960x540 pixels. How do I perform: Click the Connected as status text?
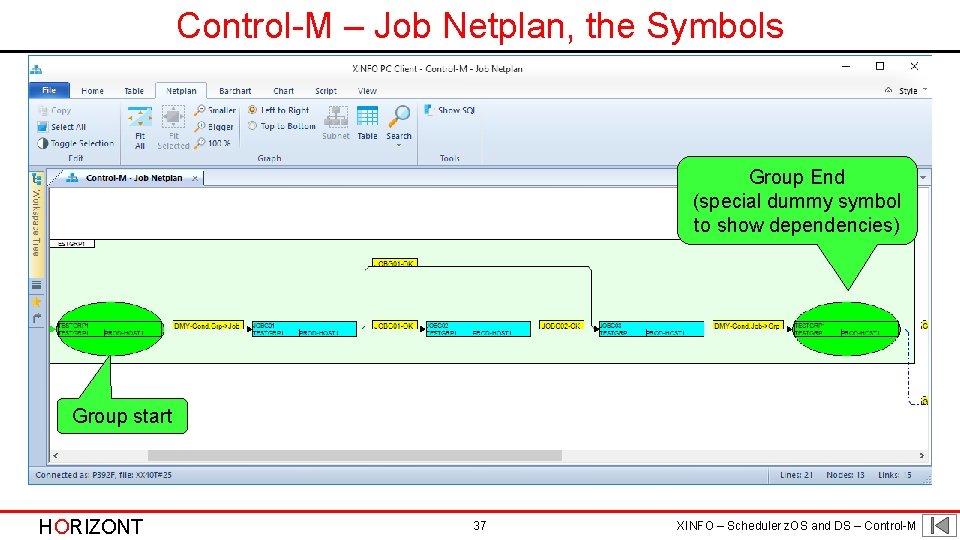pos(103,475)
